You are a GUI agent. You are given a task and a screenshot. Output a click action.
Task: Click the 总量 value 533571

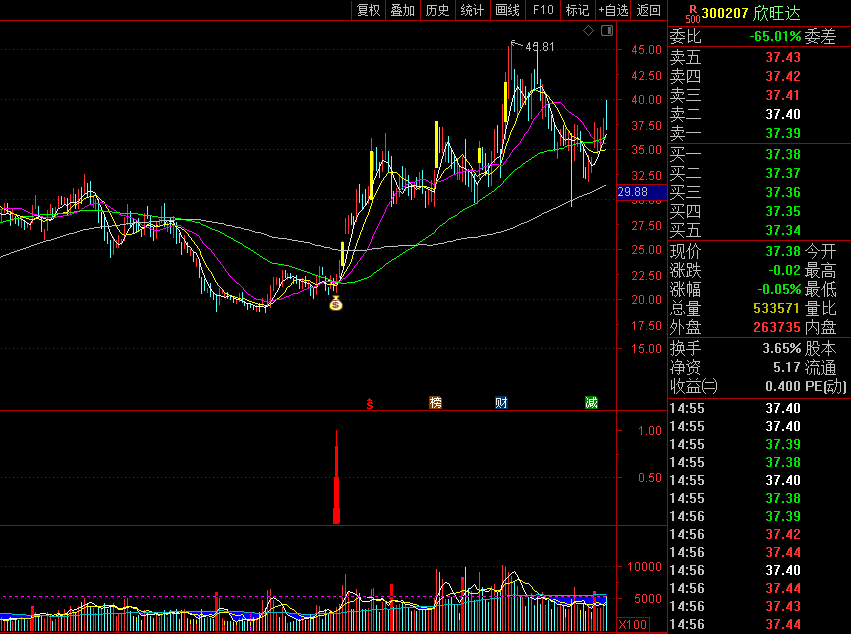(x=777, y=308)
